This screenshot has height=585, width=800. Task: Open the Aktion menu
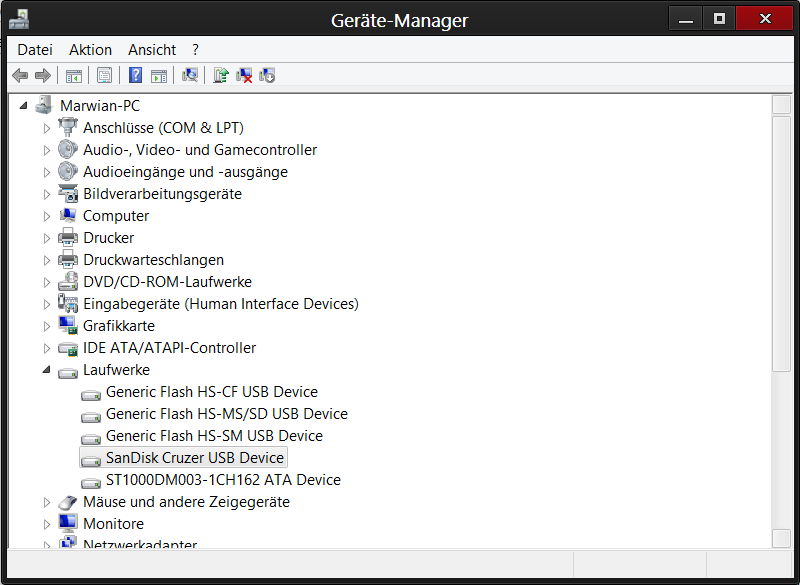[90, 49]
